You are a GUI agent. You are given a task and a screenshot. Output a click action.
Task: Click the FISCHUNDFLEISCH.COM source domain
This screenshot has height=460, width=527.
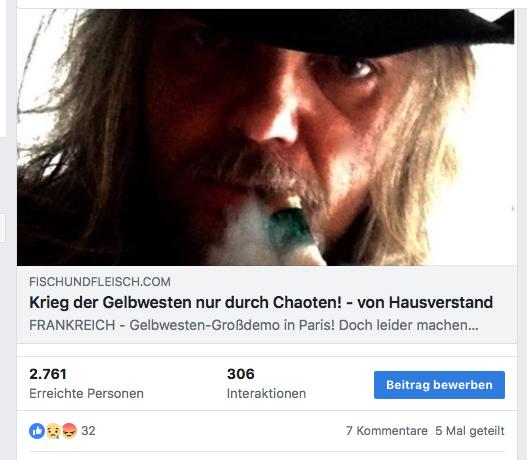tap(100, 282)
